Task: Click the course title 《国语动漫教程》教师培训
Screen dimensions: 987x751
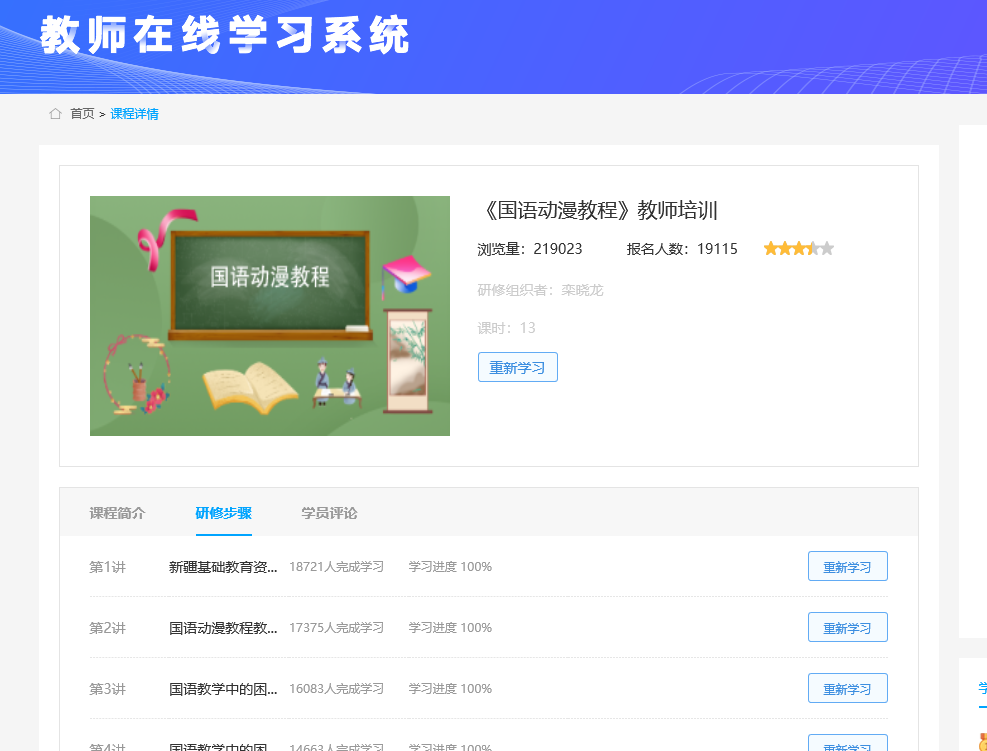Action: pyautogui.click(x=598, y=210)
